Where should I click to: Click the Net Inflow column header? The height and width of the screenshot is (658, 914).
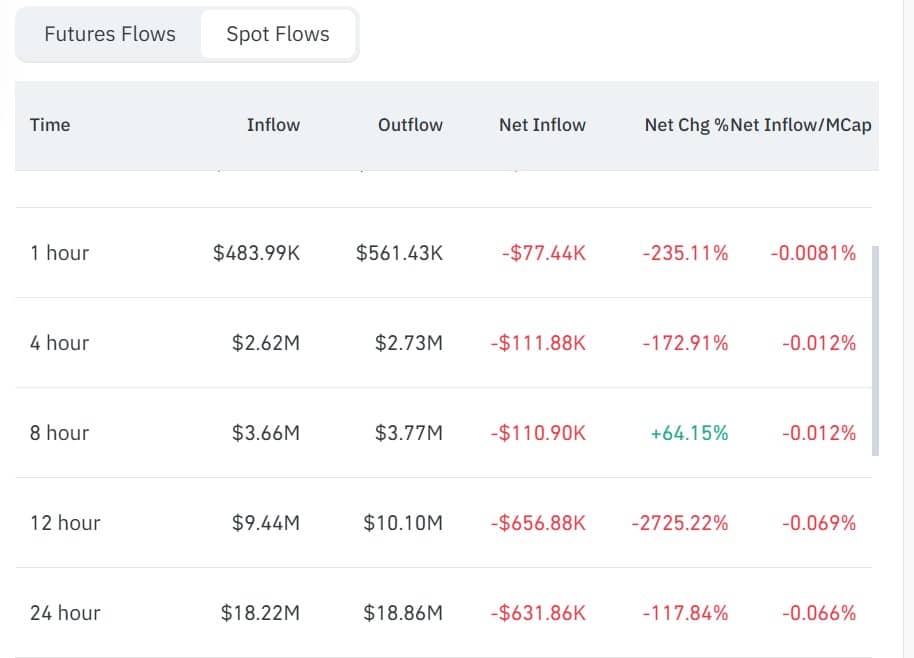[x=542, y=125]
